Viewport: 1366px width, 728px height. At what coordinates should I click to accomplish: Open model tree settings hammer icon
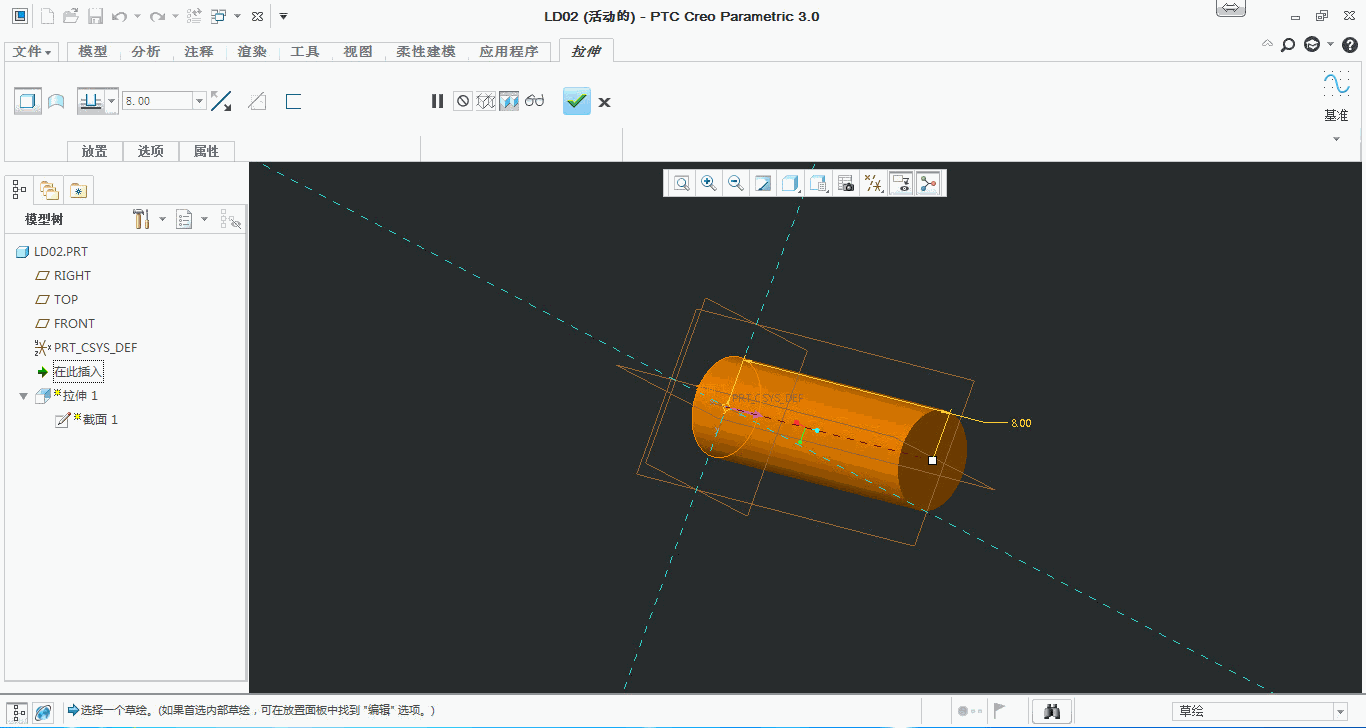141,219
